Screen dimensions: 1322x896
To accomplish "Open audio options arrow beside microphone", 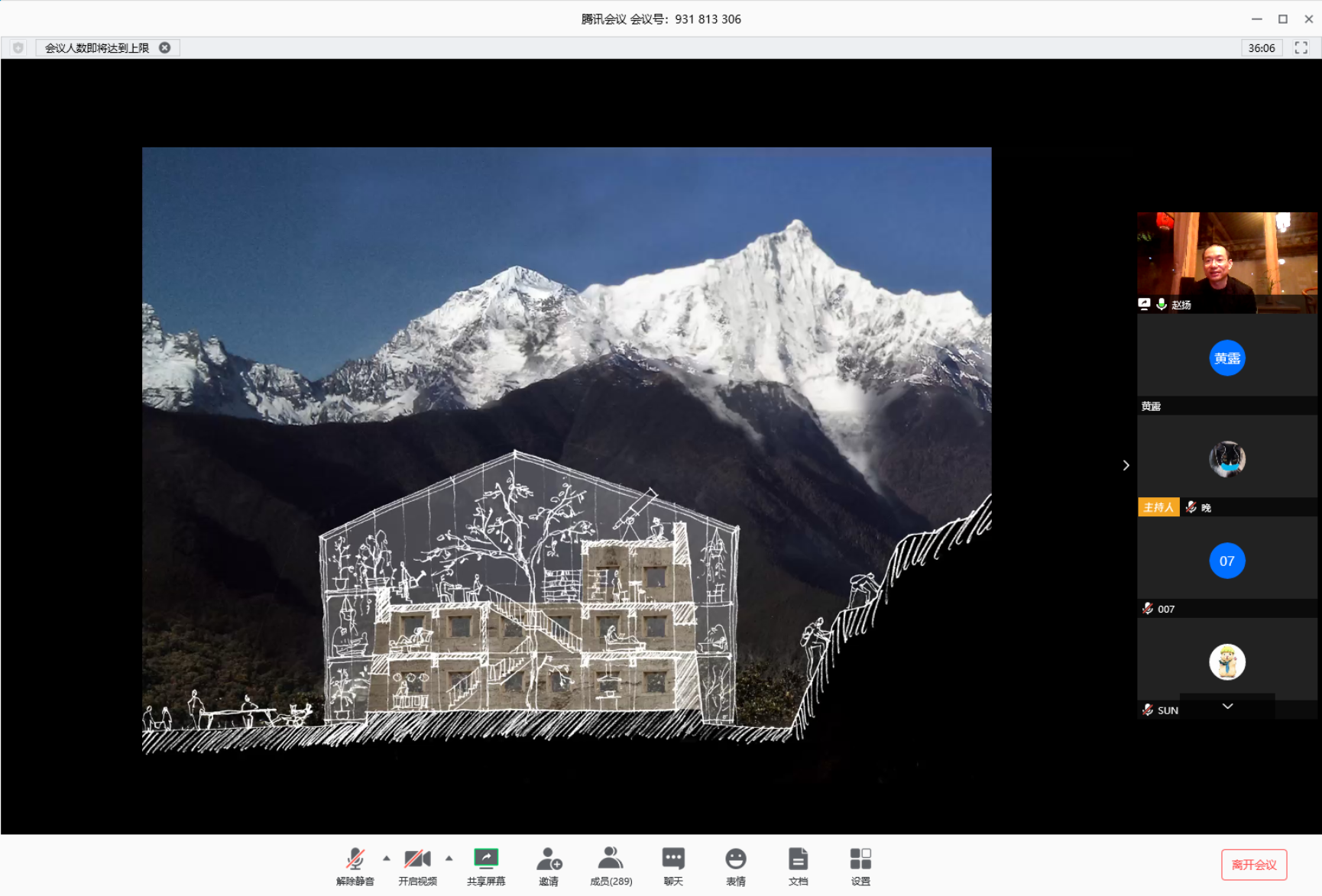I will coord(387,859).
